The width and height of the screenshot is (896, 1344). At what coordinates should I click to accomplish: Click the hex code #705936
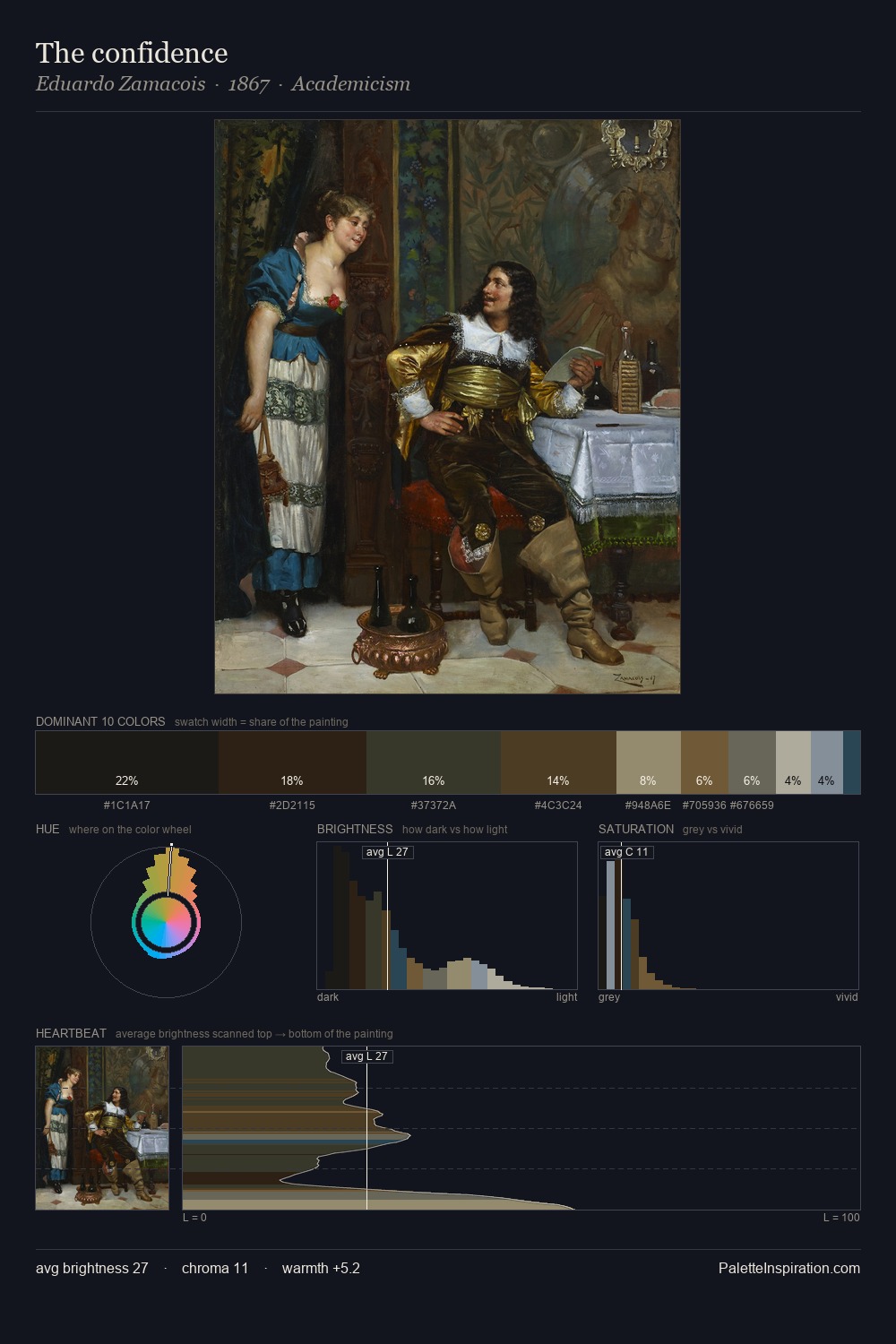coord(704,806)
